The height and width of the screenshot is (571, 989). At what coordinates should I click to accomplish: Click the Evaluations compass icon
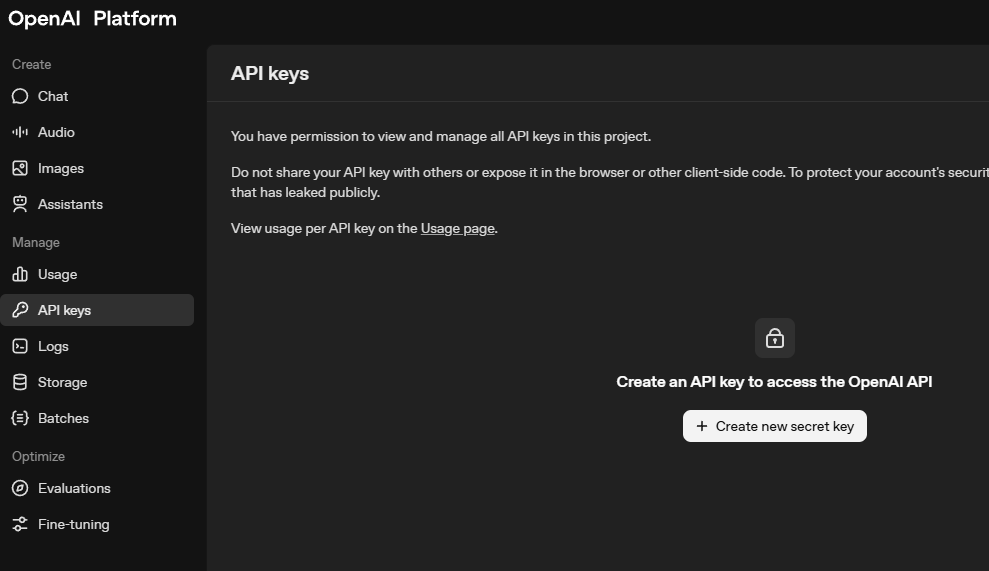click(x=20, y=488)
